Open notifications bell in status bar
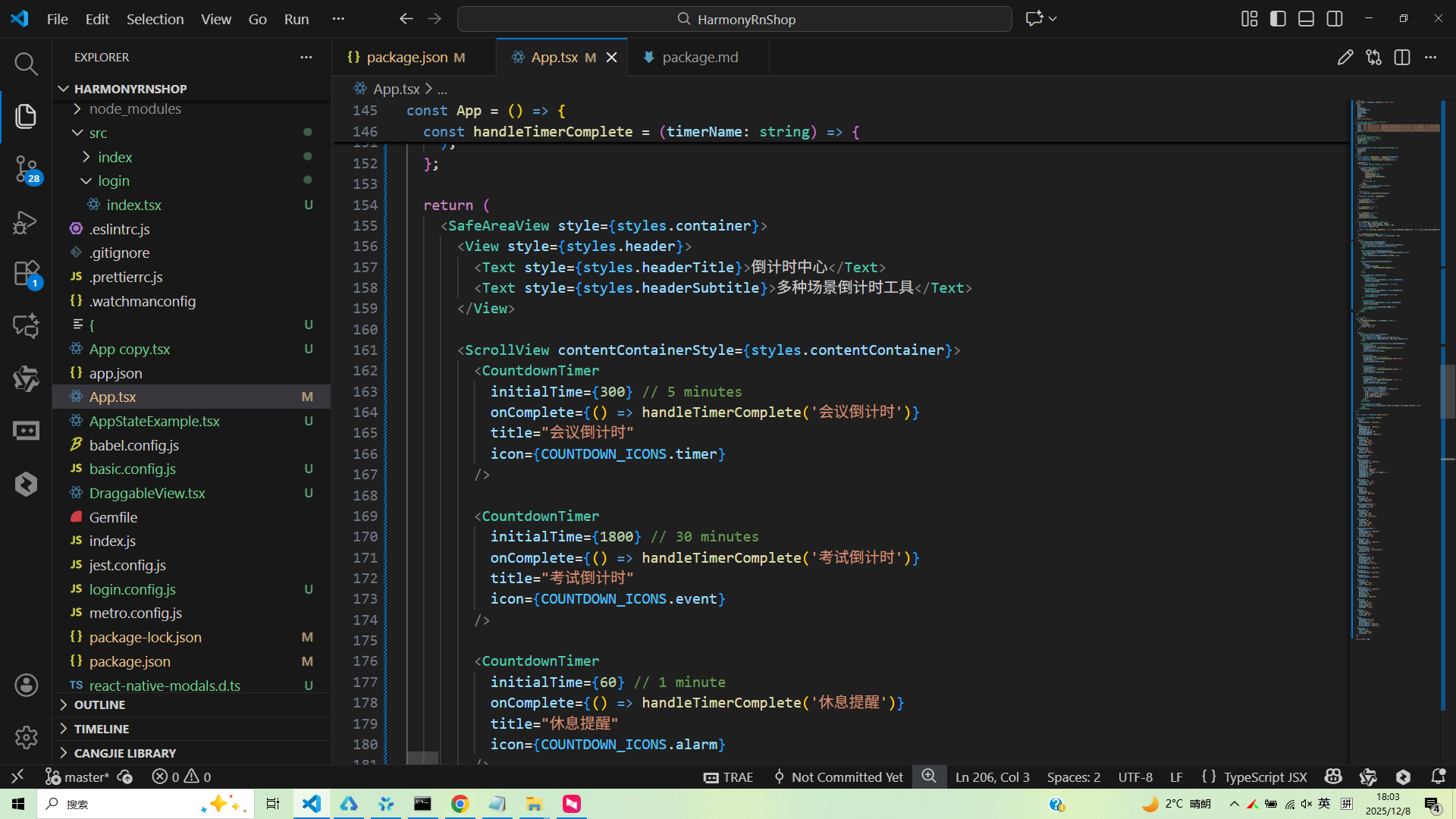This screenshot has height=819, width=1456. (x=1438, y=777)
